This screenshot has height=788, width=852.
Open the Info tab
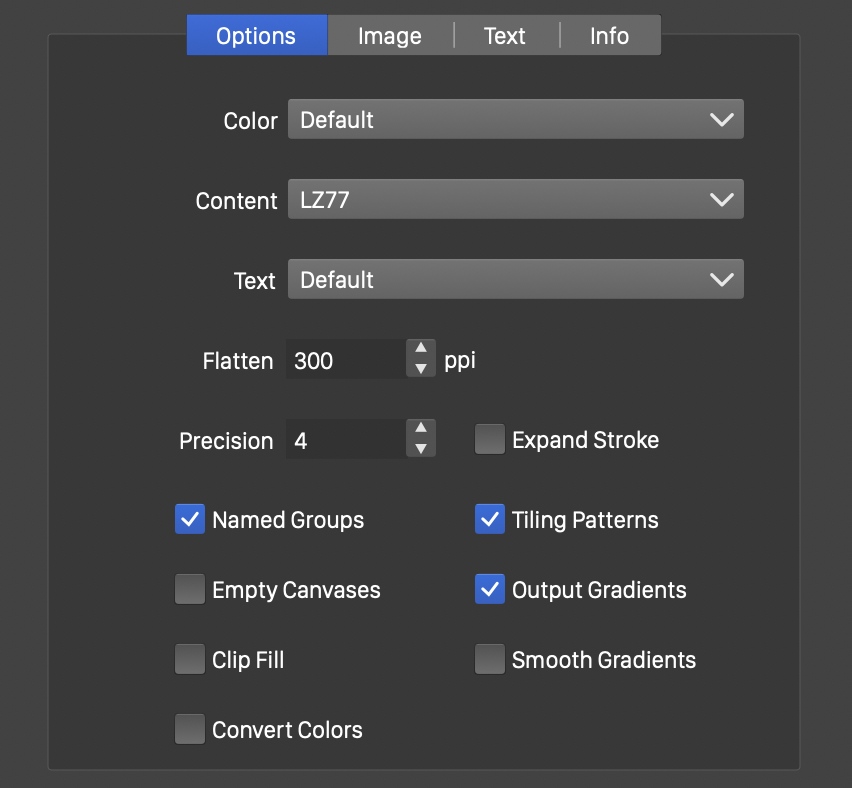point(609,36)
